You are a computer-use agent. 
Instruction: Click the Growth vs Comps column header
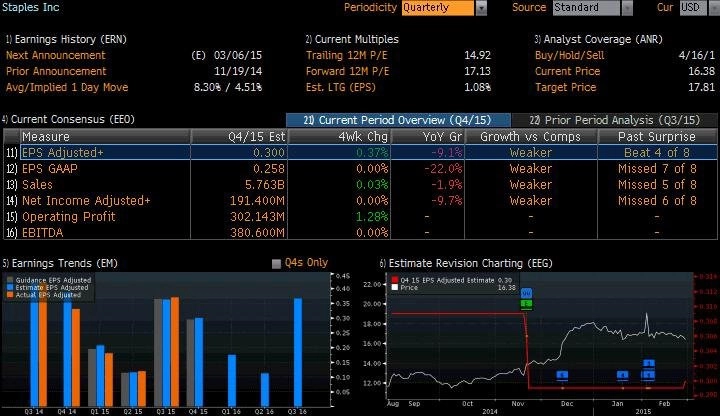531,137
